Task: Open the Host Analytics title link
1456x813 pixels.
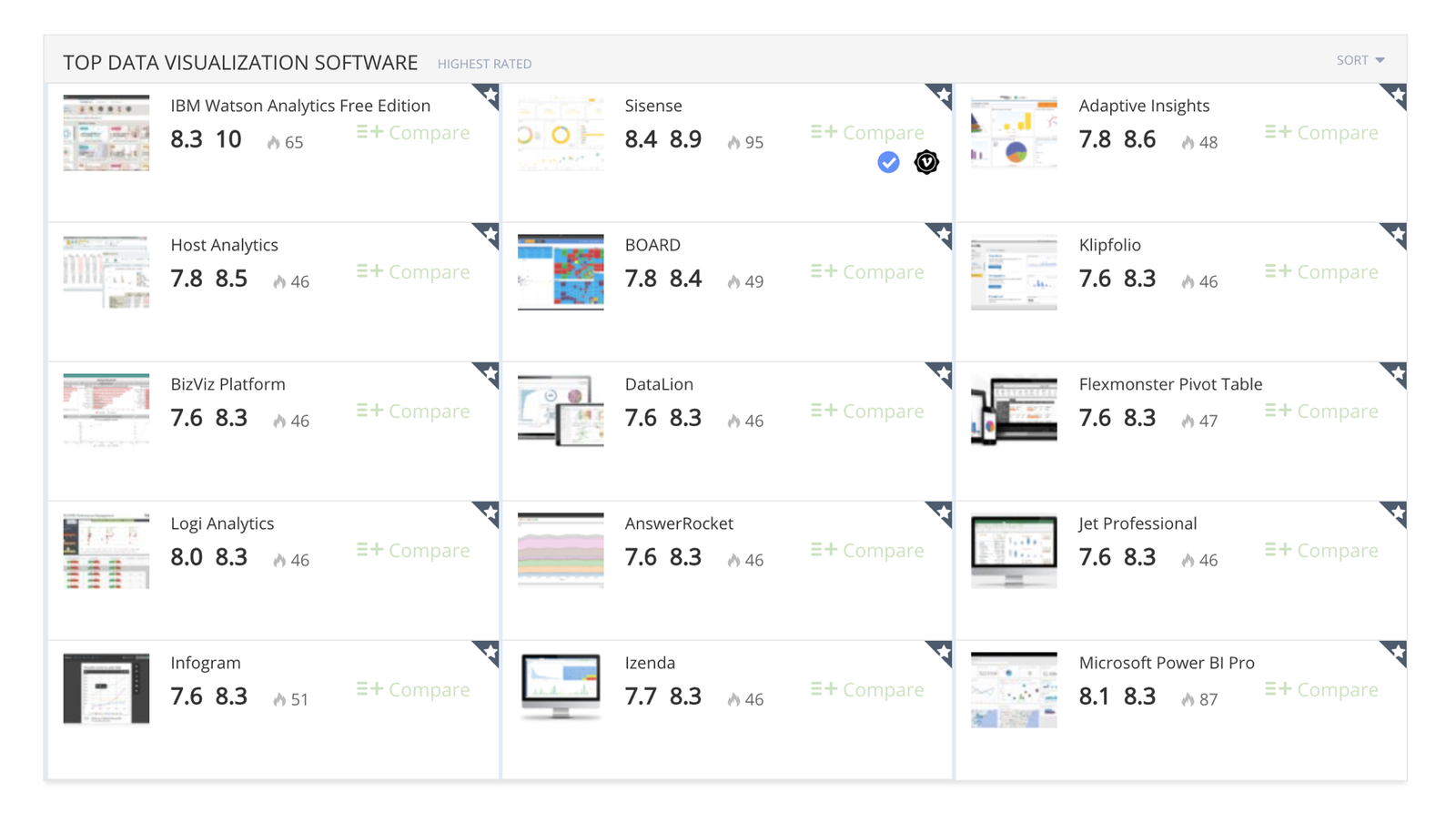Action: tap(224, 245)
